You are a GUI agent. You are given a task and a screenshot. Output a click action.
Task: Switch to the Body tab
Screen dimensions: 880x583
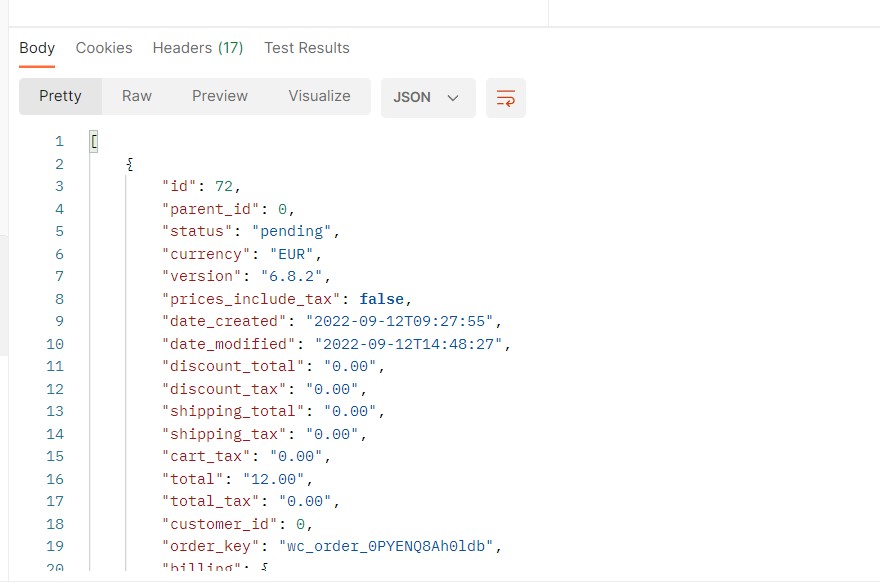tap(37, 48)
